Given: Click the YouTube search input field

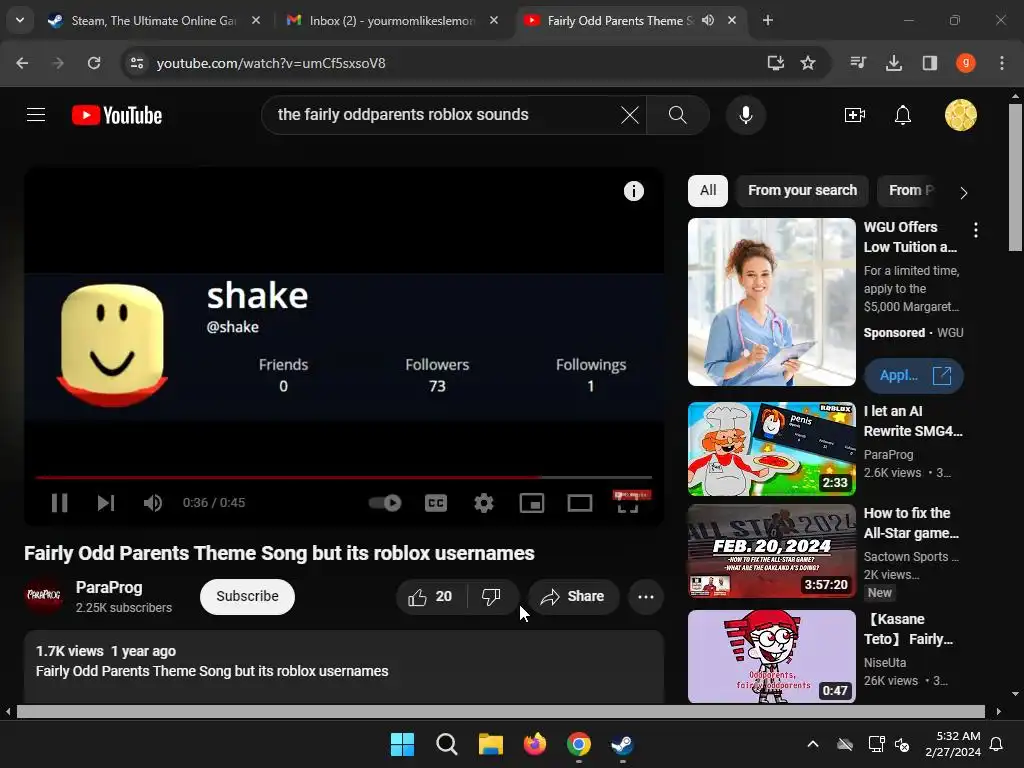Looking at the screenshot, I should pyautogui.click(x=444, y=115).
